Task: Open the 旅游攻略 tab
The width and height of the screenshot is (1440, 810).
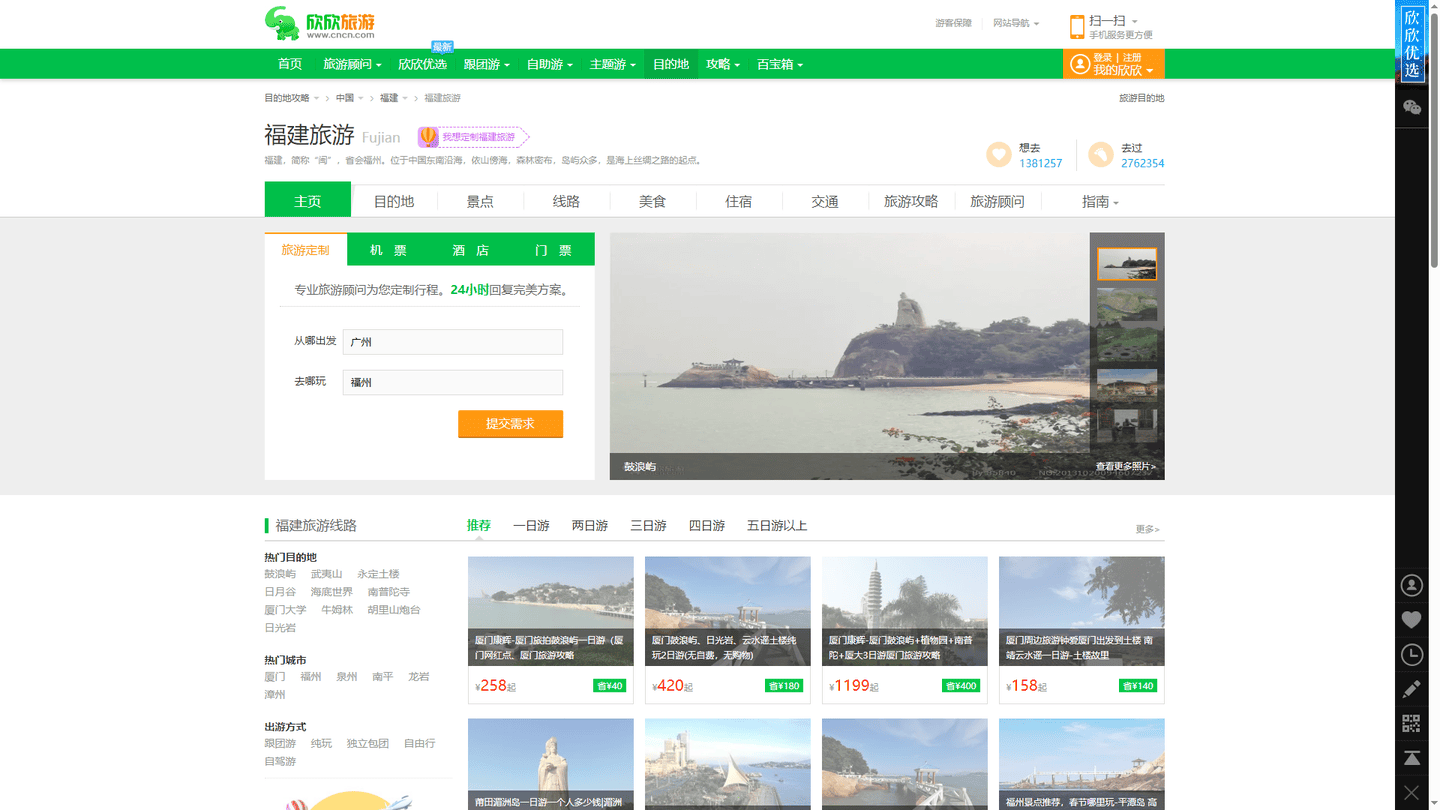Action: click(911, 201)
